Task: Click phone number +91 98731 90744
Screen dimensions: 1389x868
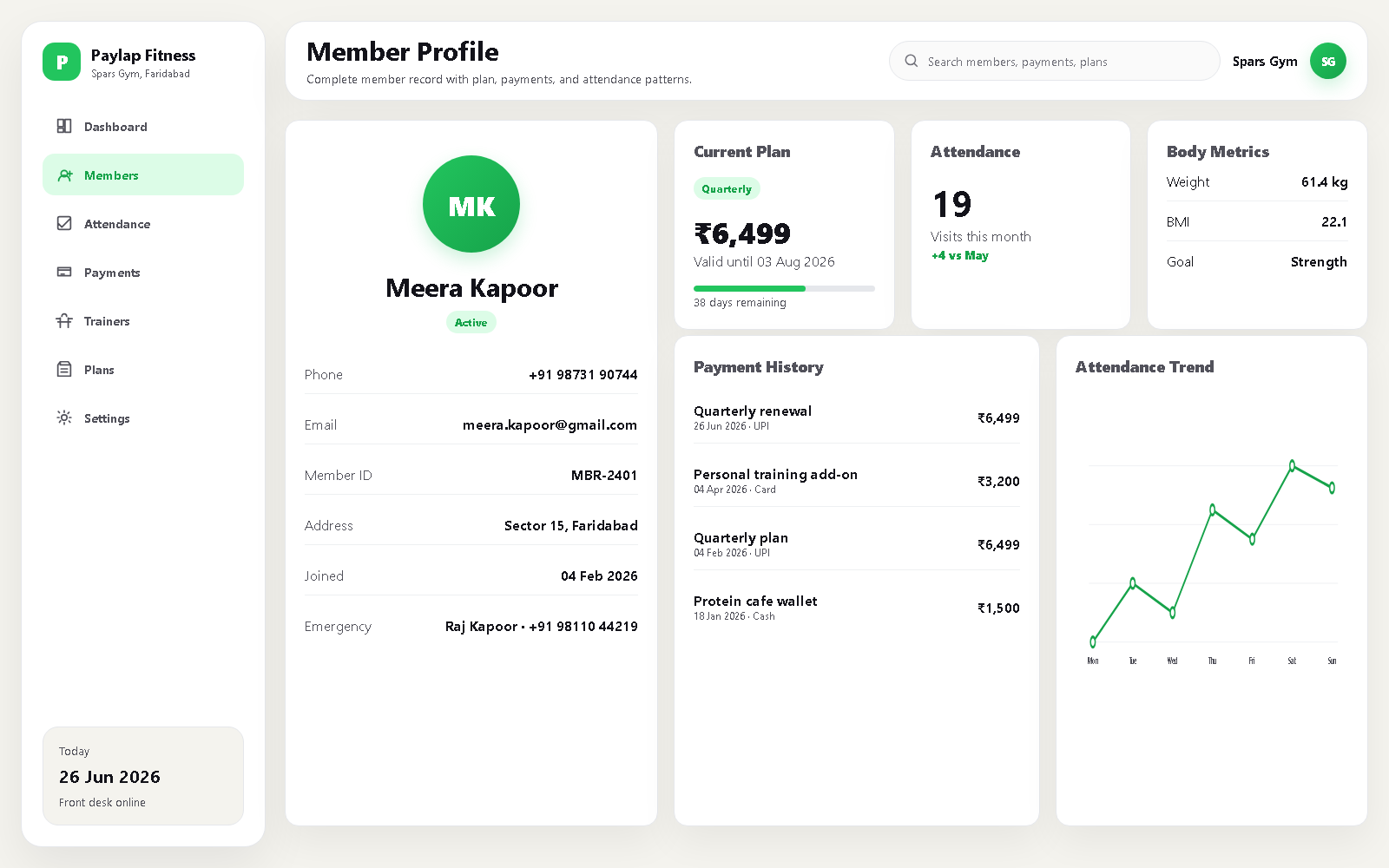Action: [x=583, y=374]
